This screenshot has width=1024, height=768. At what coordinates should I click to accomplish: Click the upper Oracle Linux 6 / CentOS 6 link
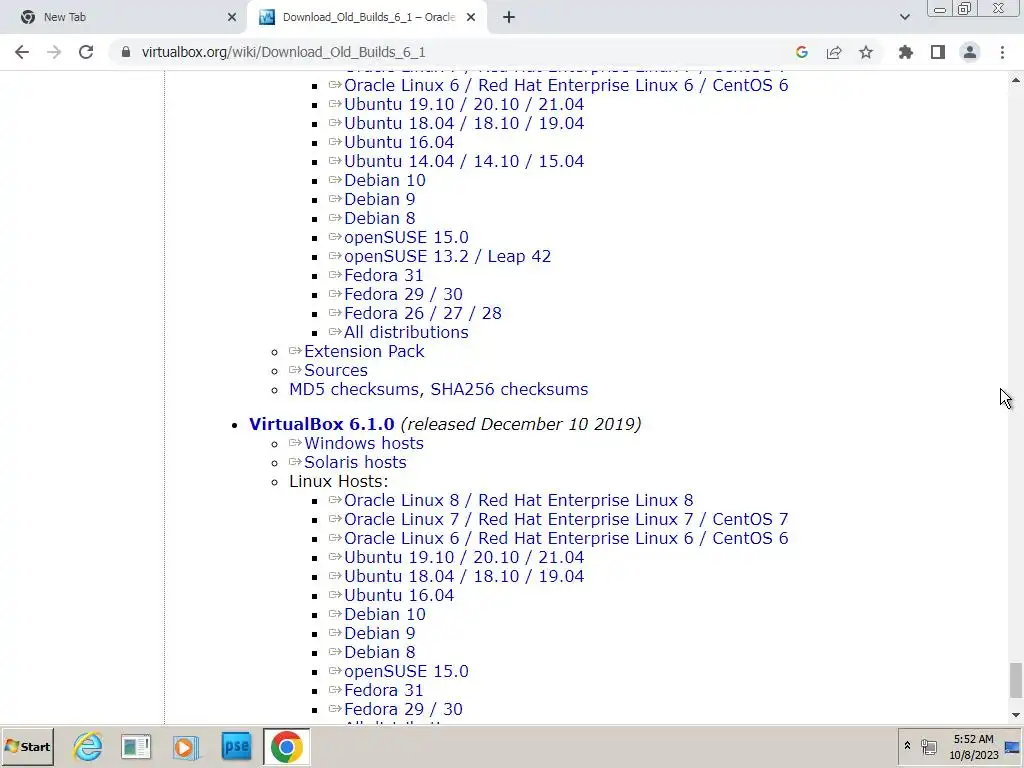(x=566, y=85)
